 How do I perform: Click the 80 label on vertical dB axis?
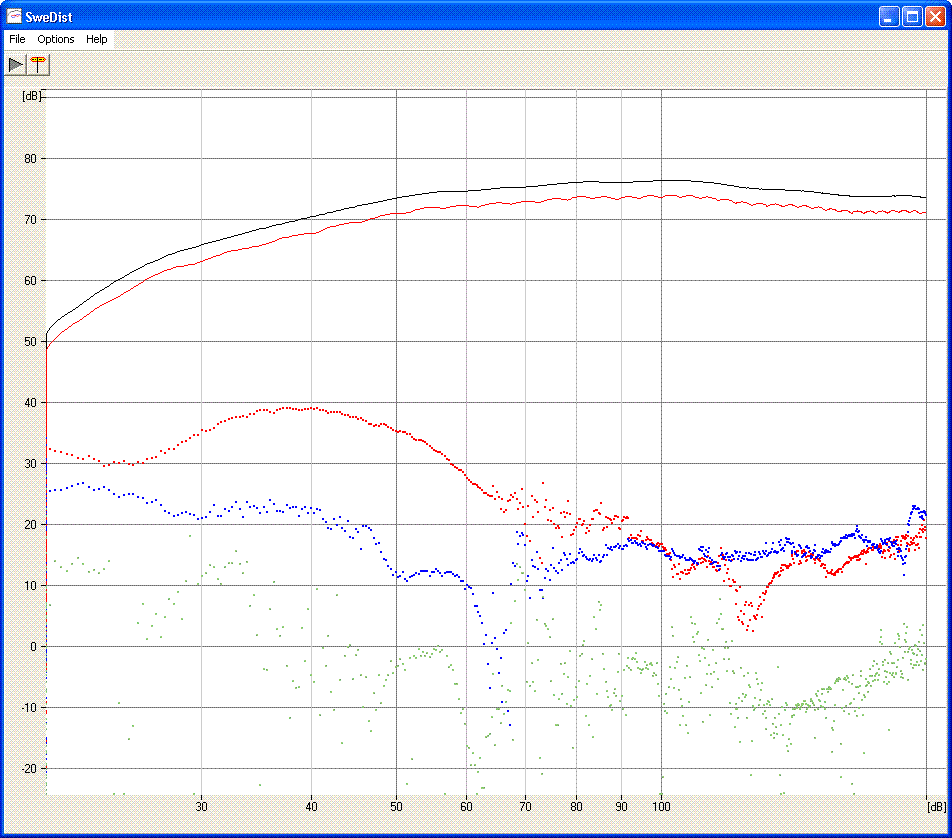(30, 159)
